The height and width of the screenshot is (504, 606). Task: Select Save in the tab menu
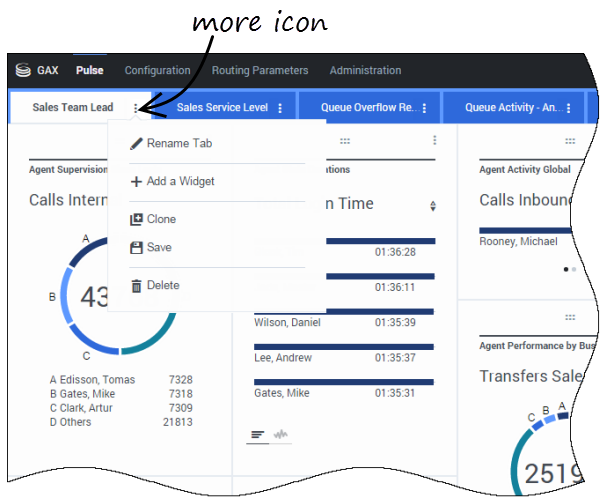pyautogui.click(x=217, y=247)
